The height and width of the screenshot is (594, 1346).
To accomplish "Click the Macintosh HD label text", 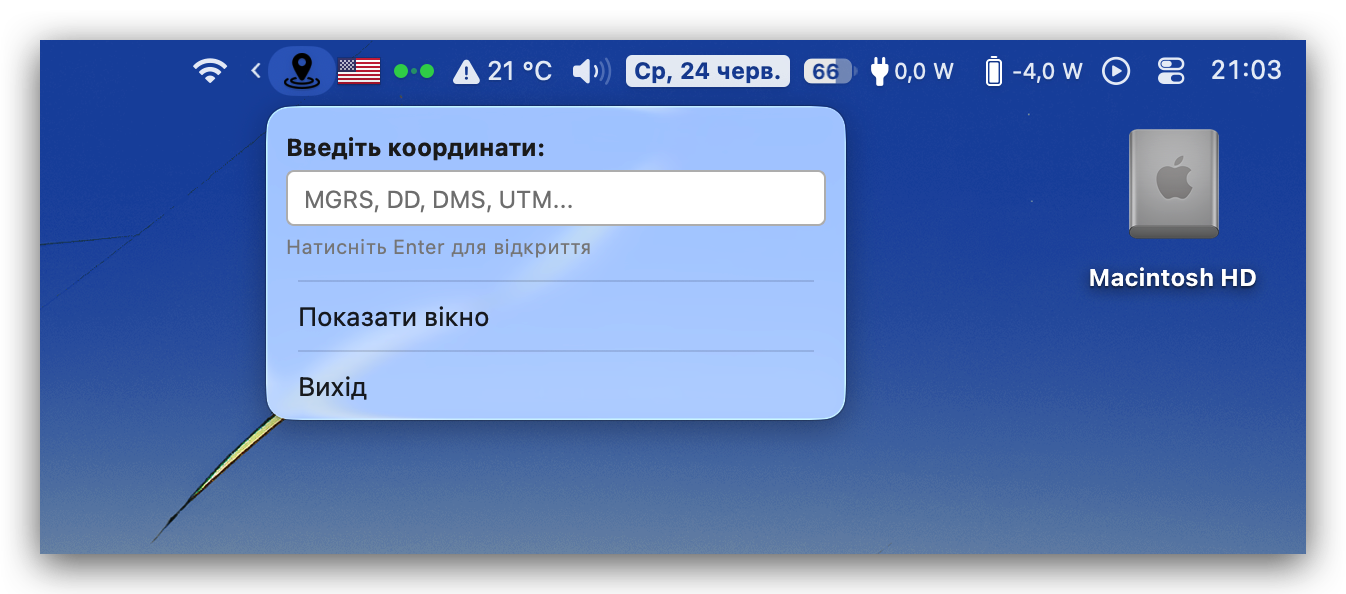I will (x=1173, y=278).
